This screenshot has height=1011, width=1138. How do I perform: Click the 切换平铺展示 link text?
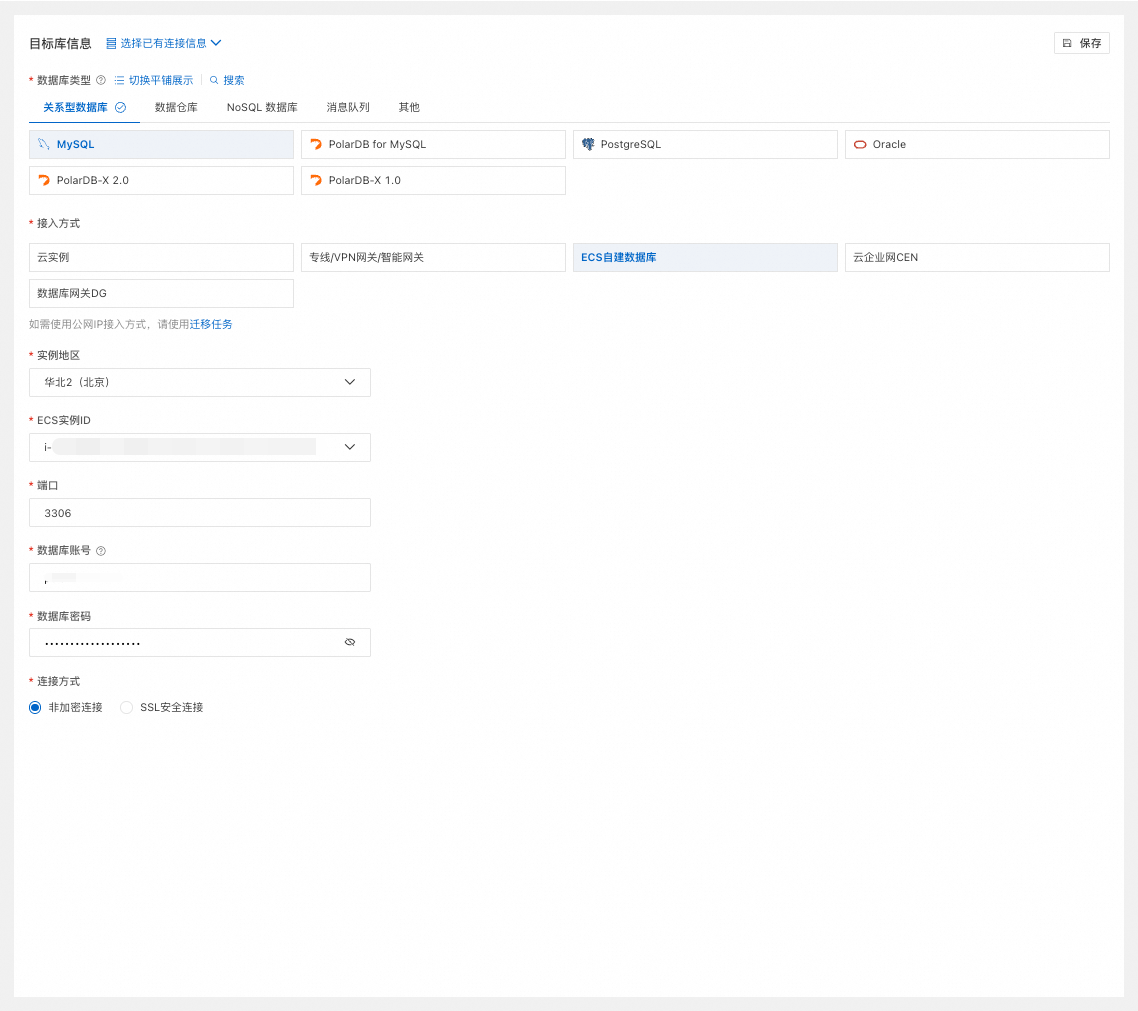pyautogui.click(x=161, y=80)
